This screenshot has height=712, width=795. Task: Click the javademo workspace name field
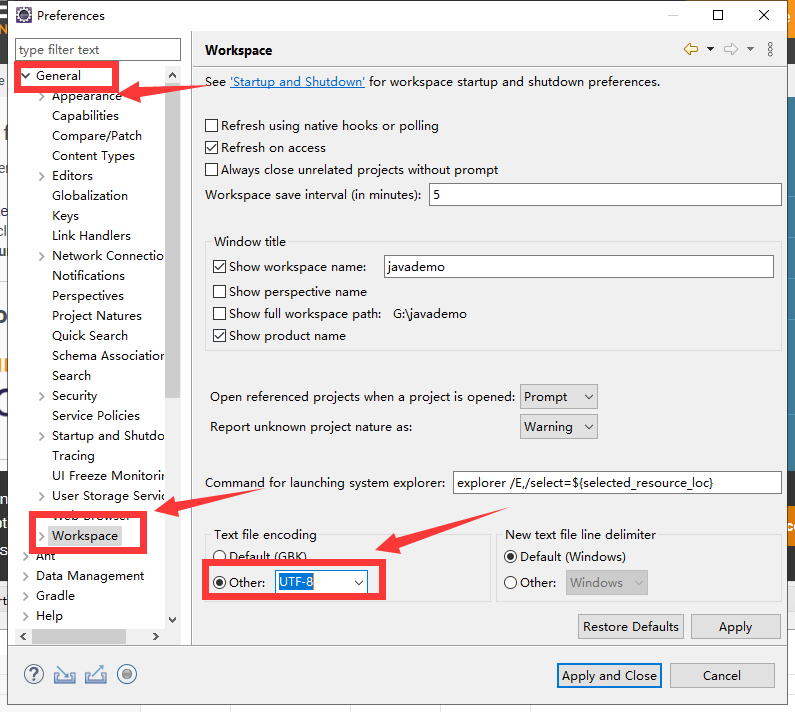579,267
